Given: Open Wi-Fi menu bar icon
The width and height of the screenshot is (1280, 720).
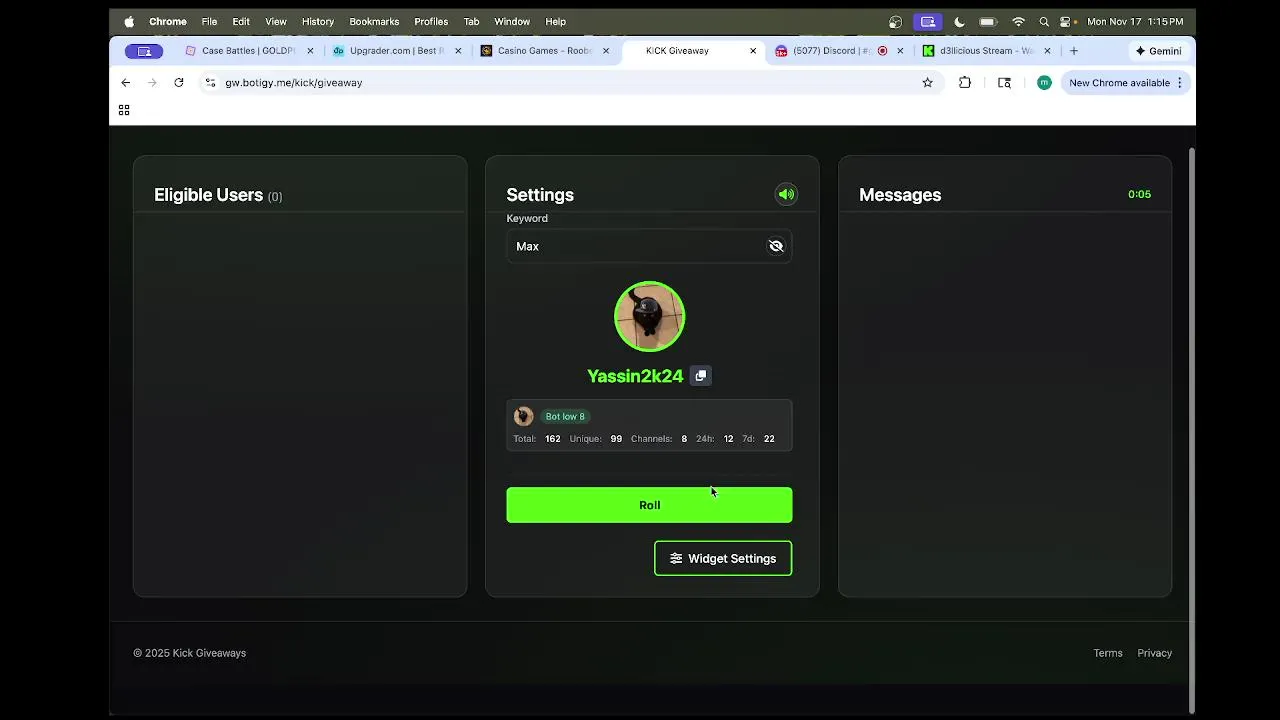Looking at the screenshot, I should pos(1018,21).
